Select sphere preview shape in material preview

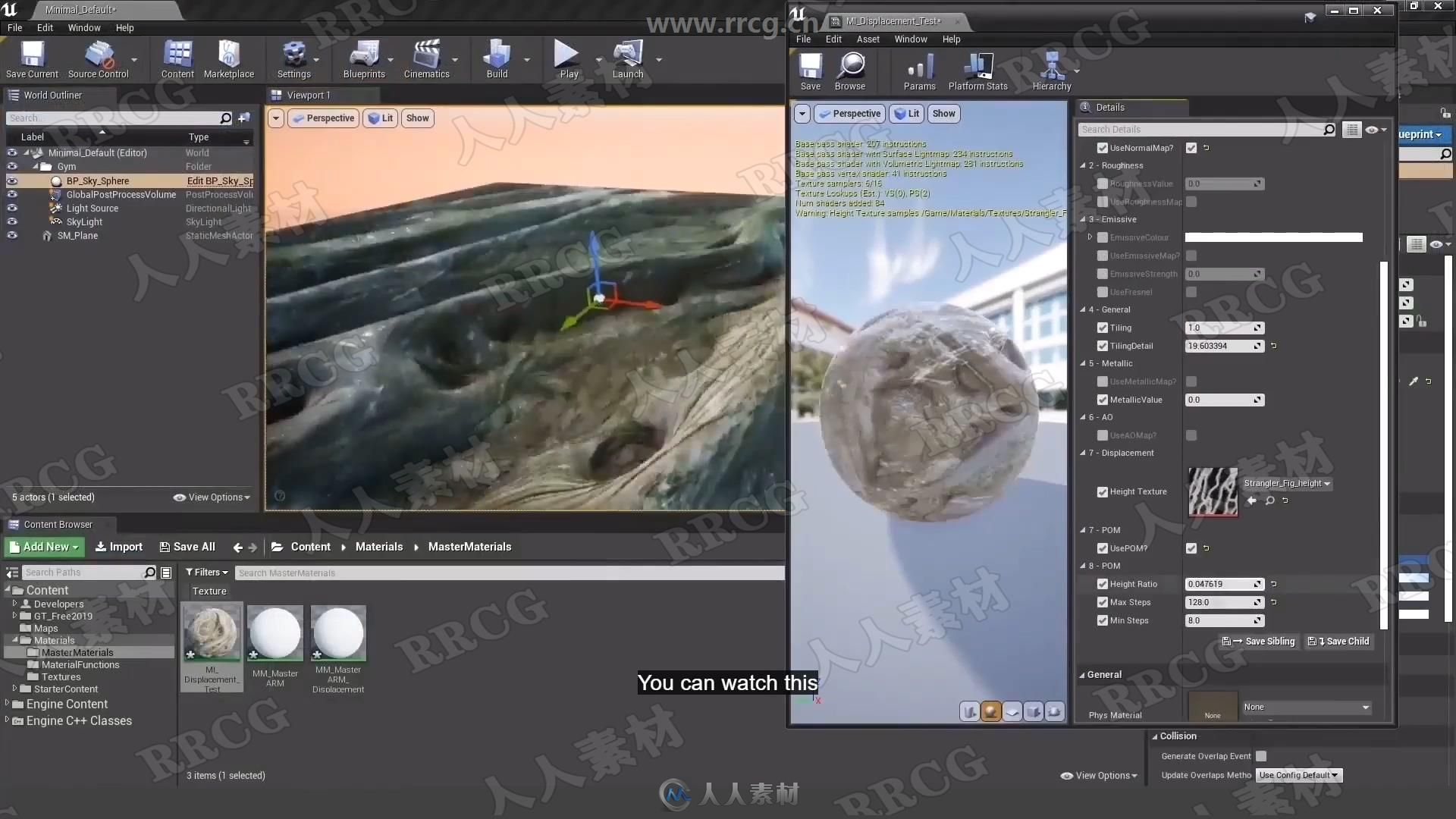coord(990,711)
